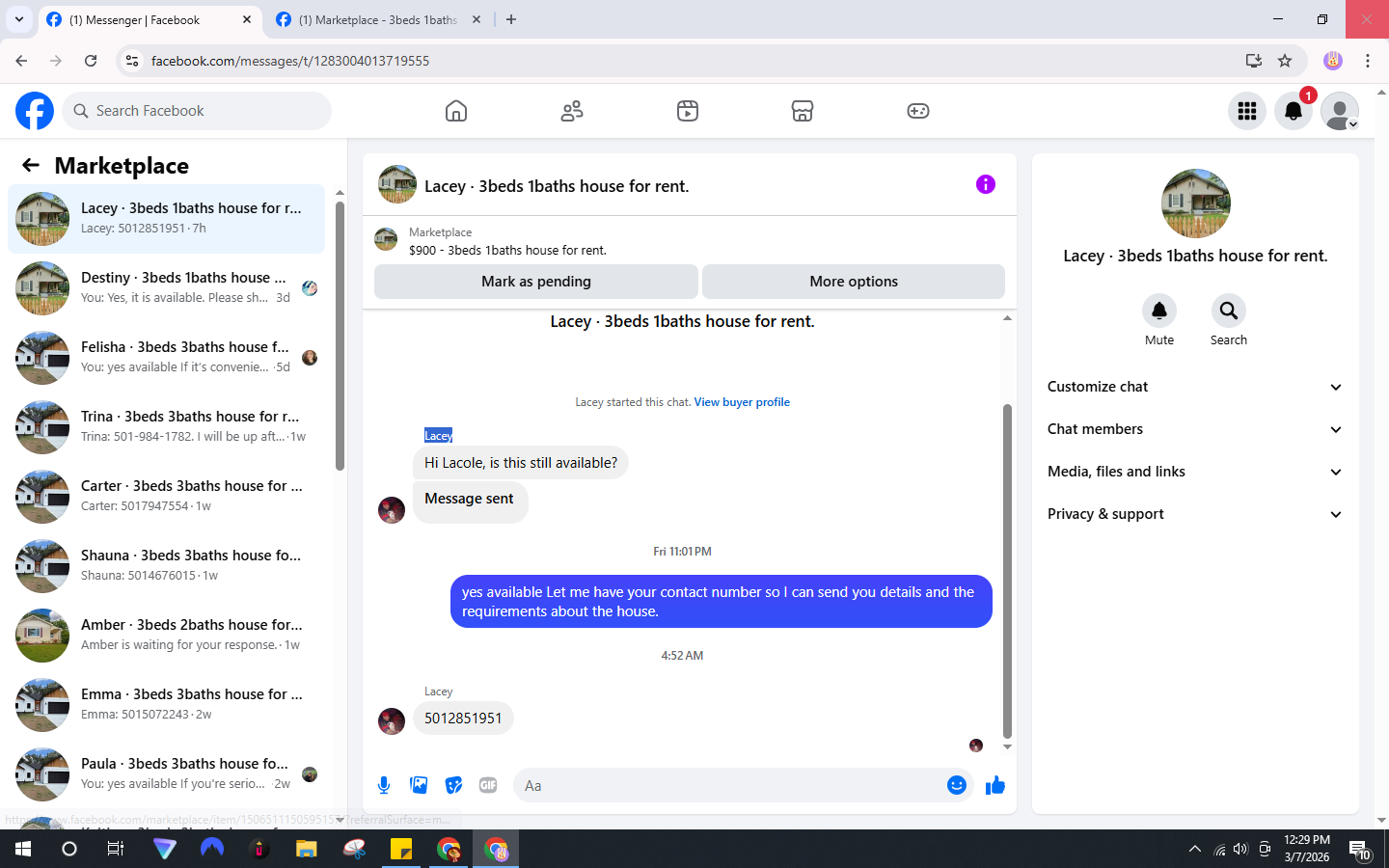Viewport: 1389px width, 868px height.
Task: Click More options button
Action: click(x=854, y=282)
